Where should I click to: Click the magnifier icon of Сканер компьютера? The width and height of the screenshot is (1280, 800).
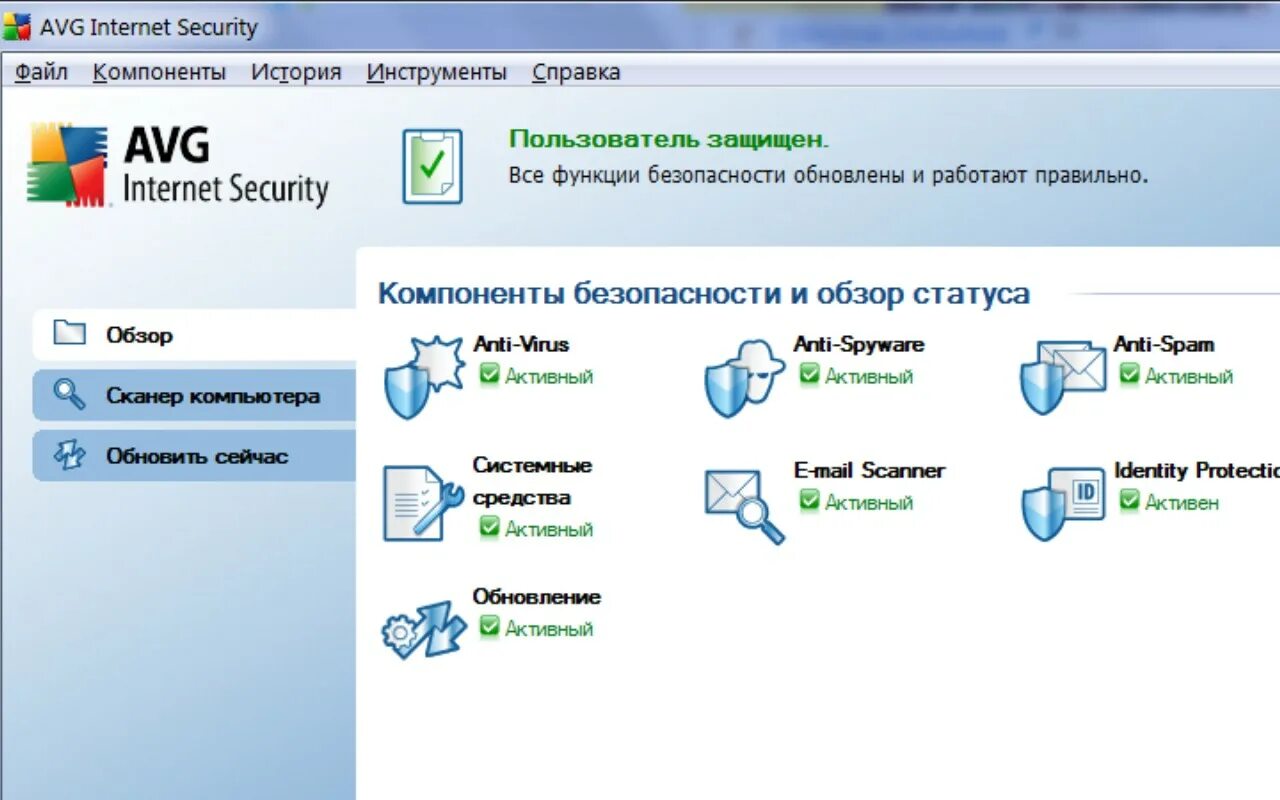(69, 394)
